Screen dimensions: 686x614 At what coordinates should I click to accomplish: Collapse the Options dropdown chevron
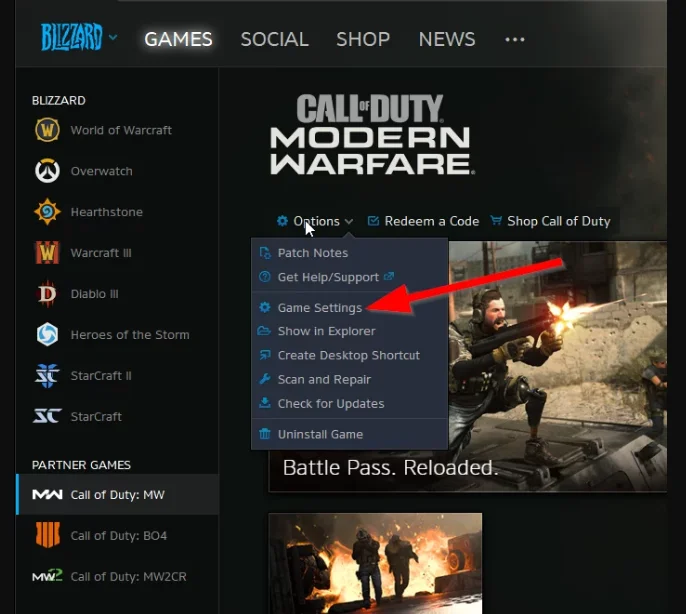tap(349, 222)
